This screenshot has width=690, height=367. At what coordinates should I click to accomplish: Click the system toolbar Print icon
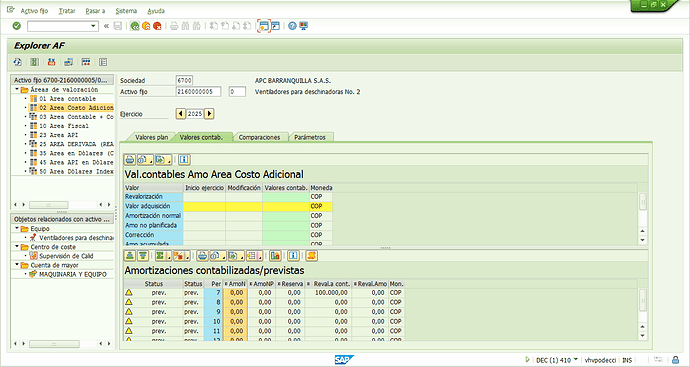(x=174, y=26)
